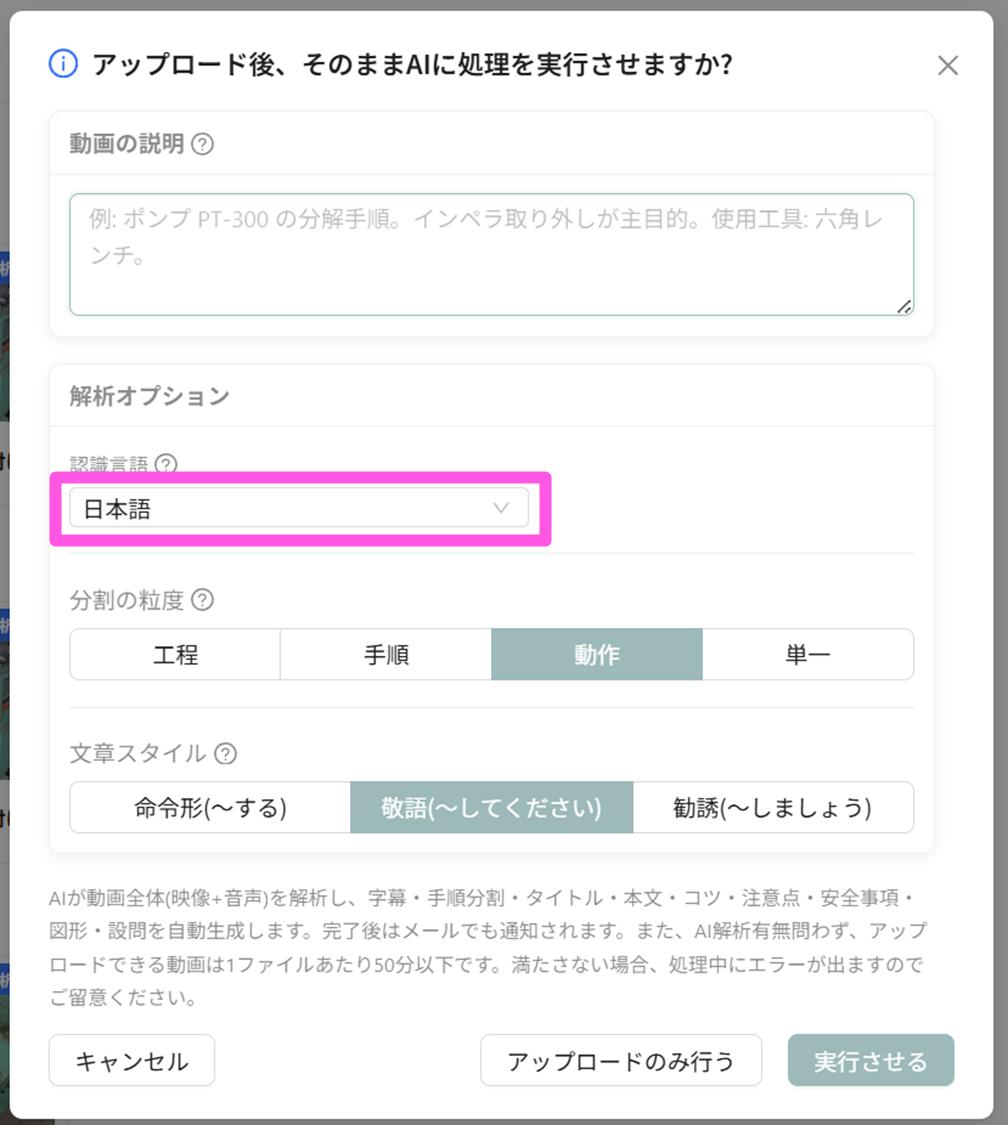The height and width of the screenshot is (1125, 1008).
Task: Click help icon next to 認識言語
Action: 166,464
